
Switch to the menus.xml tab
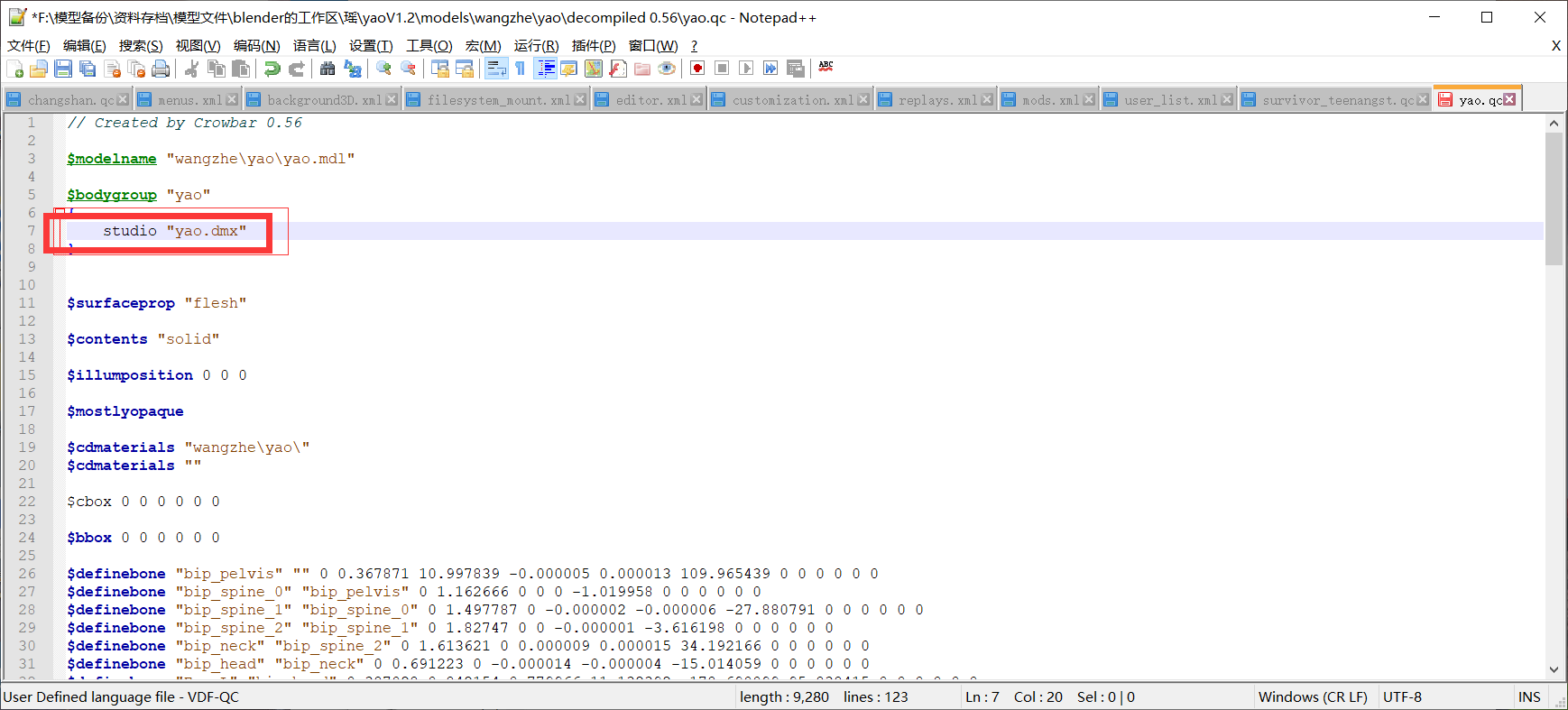(x=189, y=100)
